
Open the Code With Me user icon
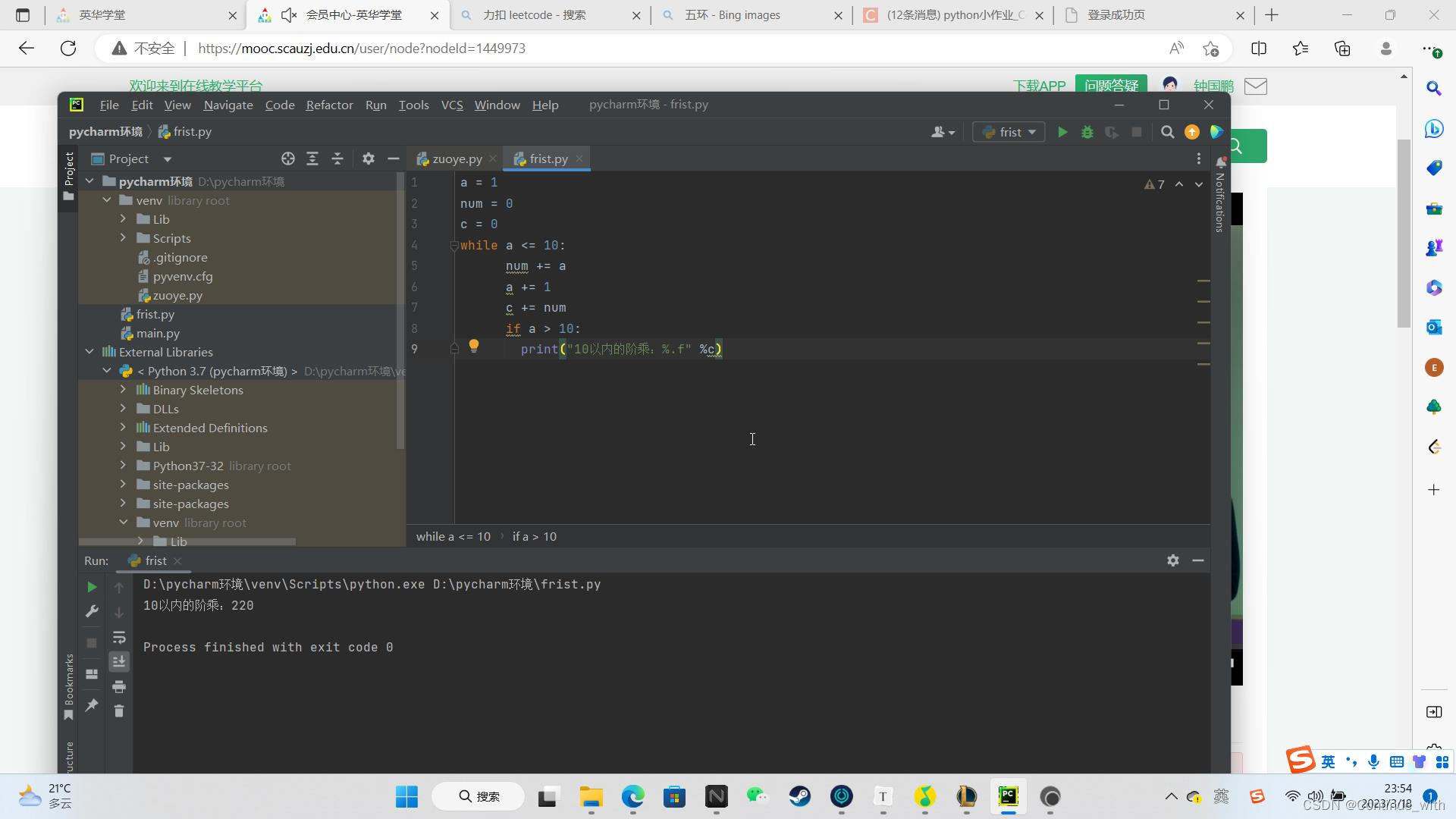pos(943,132)
